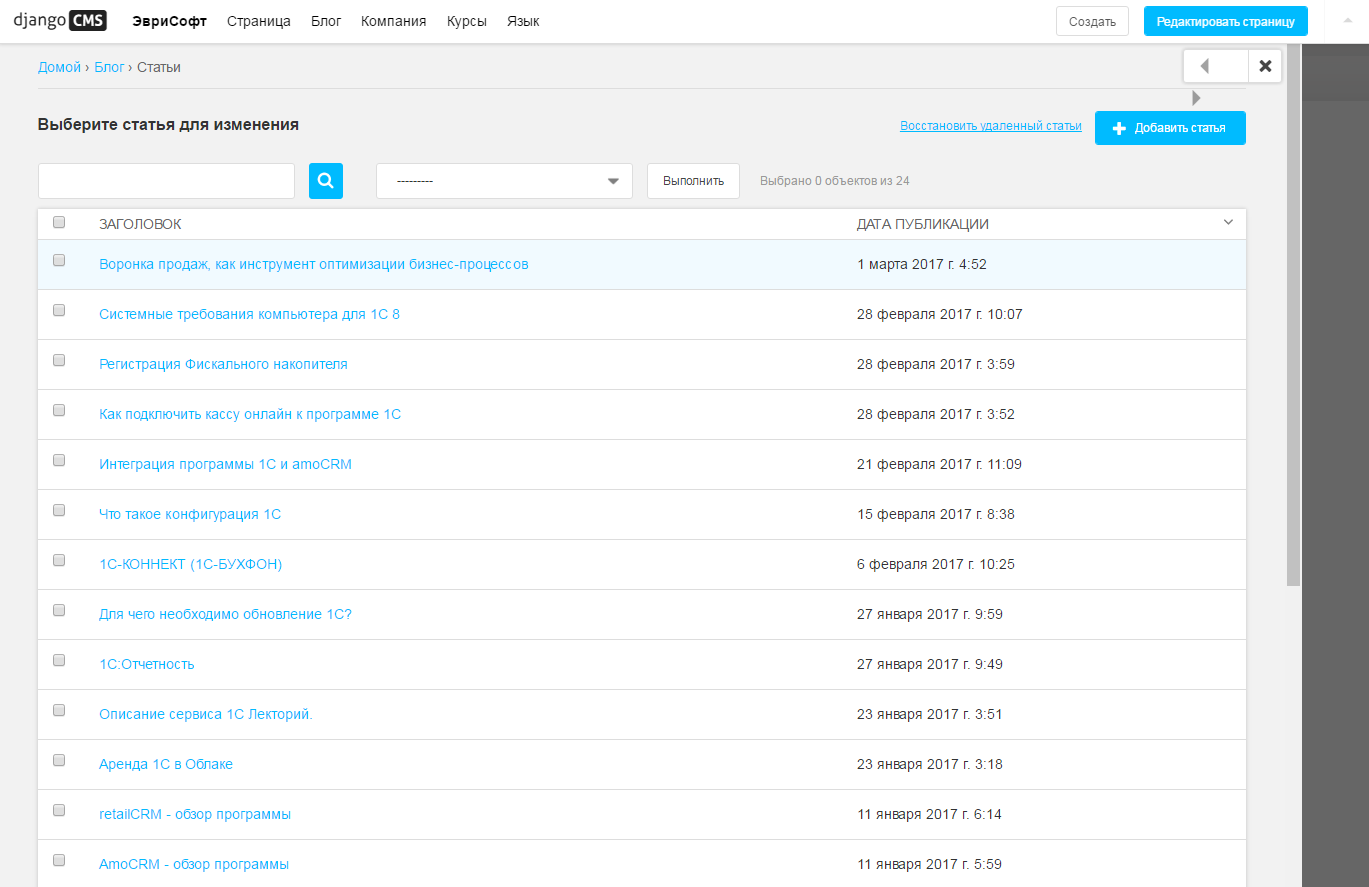1369x887 pixels.
Task: Click the page vertical scrollbar thumb
Action: pos(1294,314)
